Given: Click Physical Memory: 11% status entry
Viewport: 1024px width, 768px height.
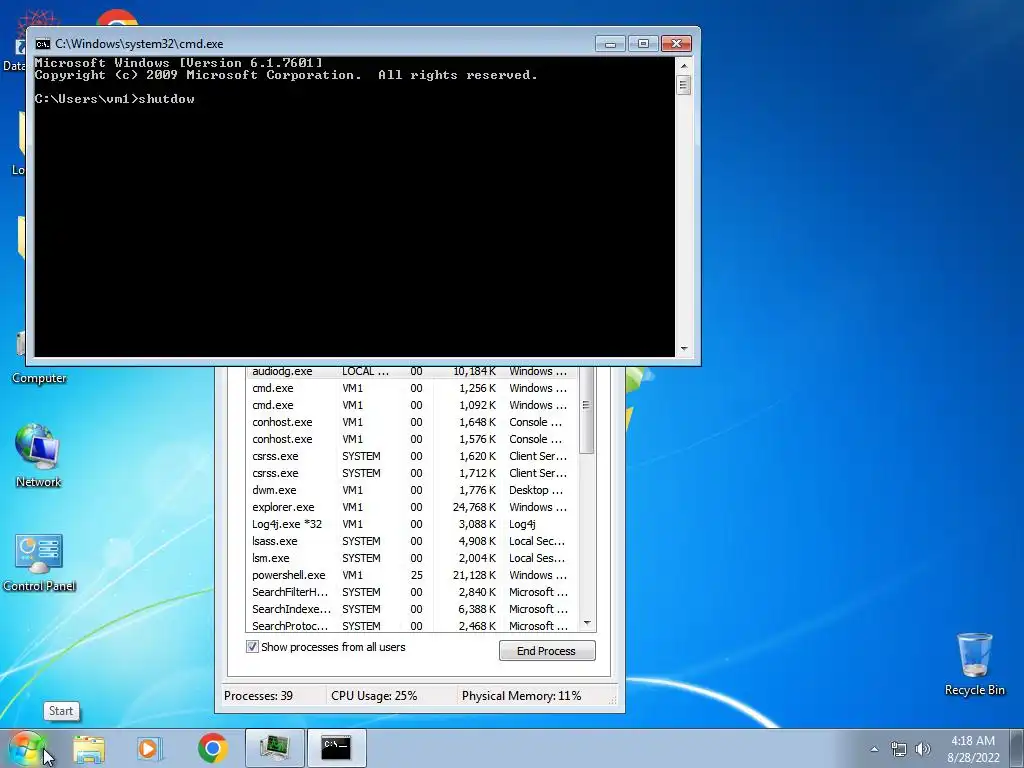Looking at the screenshot, I should [x=521, y=696].
